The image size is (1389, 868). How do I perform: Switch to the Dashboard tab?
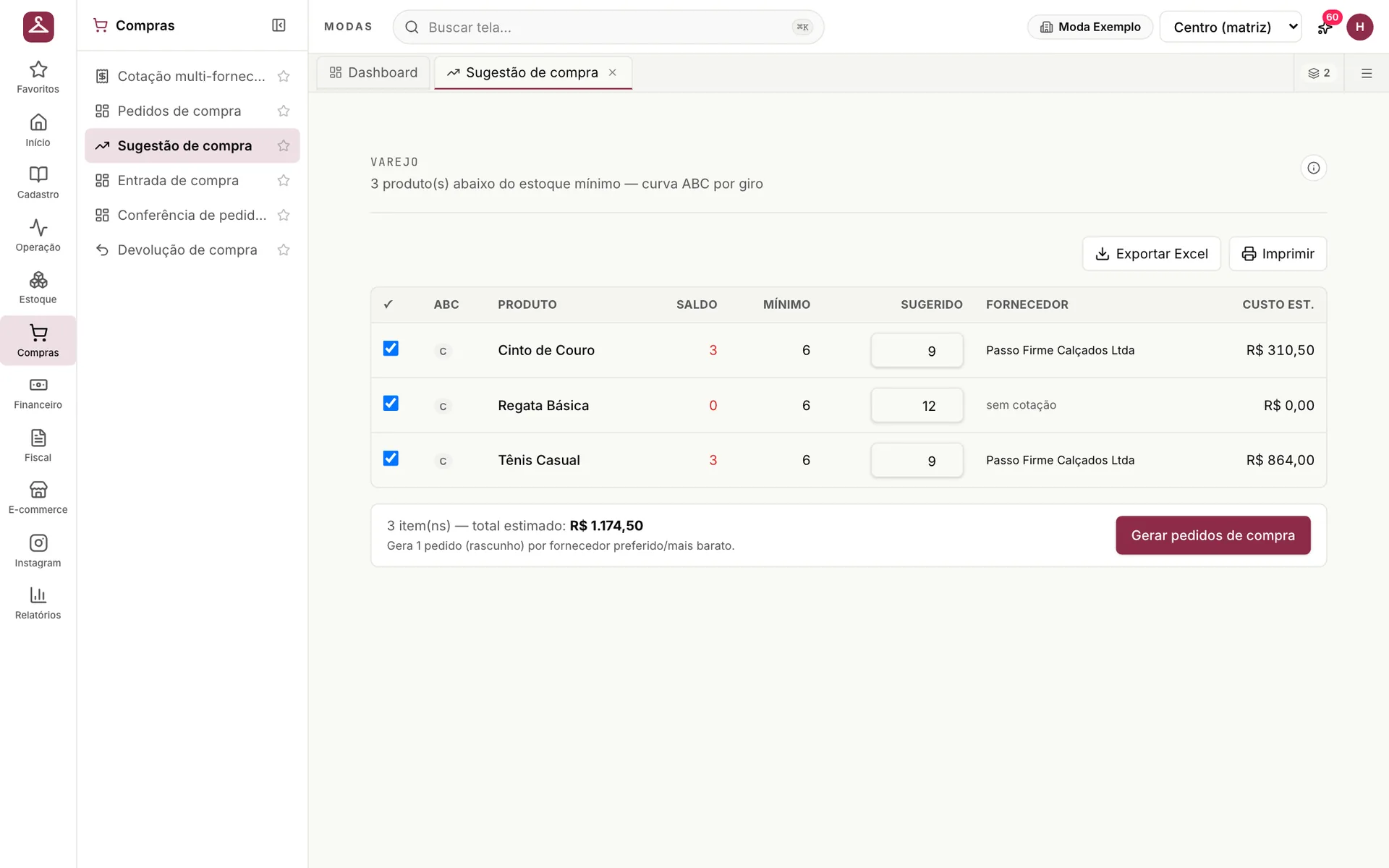click(373, 72)
